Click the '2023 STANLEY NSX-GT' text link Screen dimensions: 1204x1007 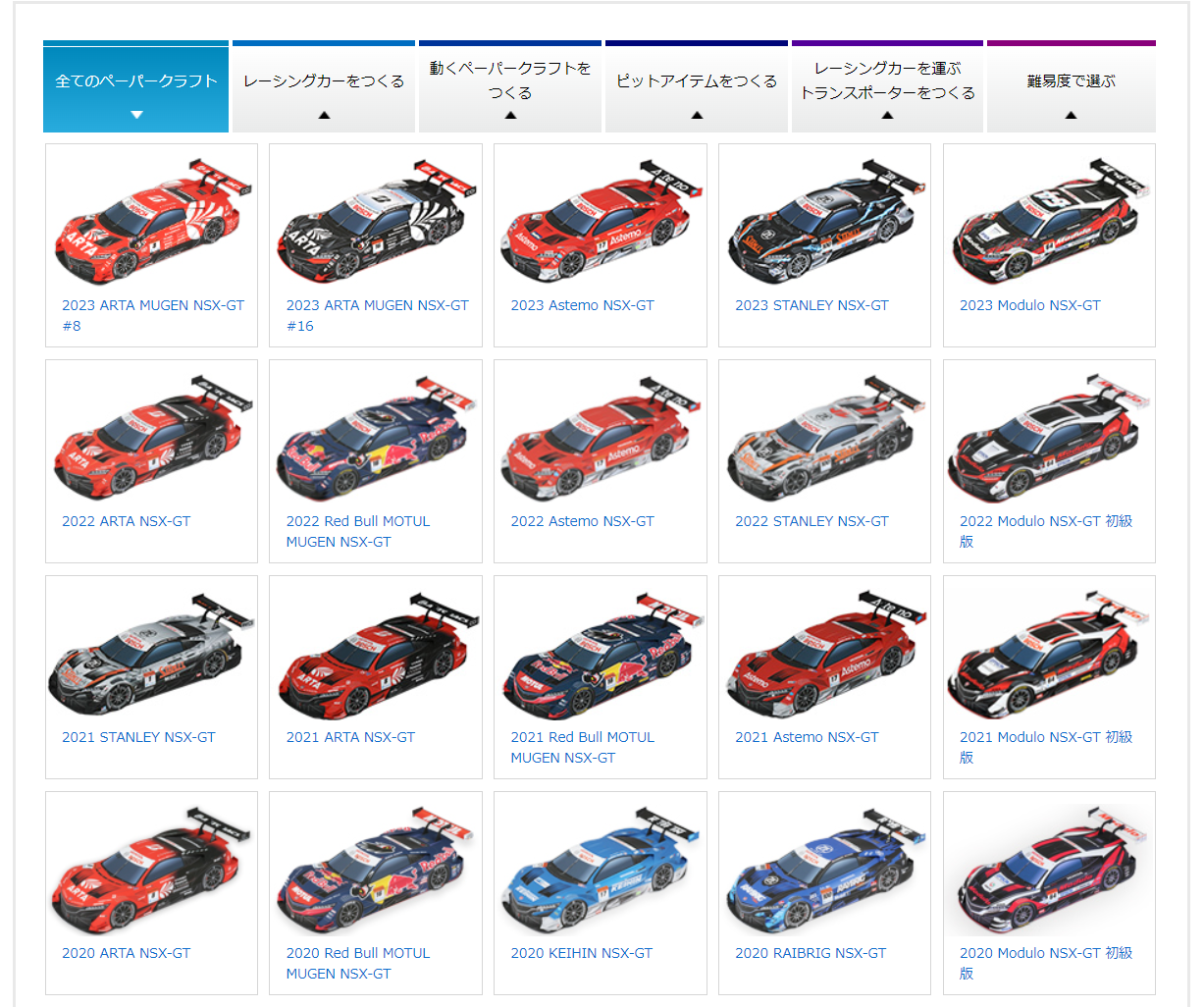click(x=811, y=305)
